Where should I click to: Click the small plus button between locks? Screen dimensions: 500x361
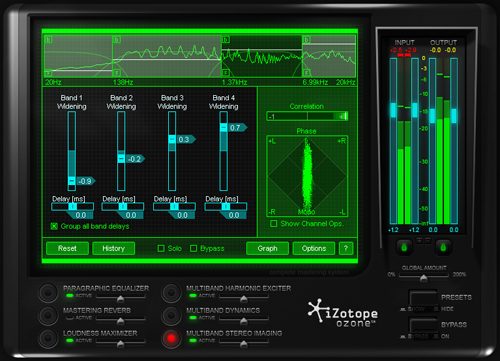[x=419, y=240]
